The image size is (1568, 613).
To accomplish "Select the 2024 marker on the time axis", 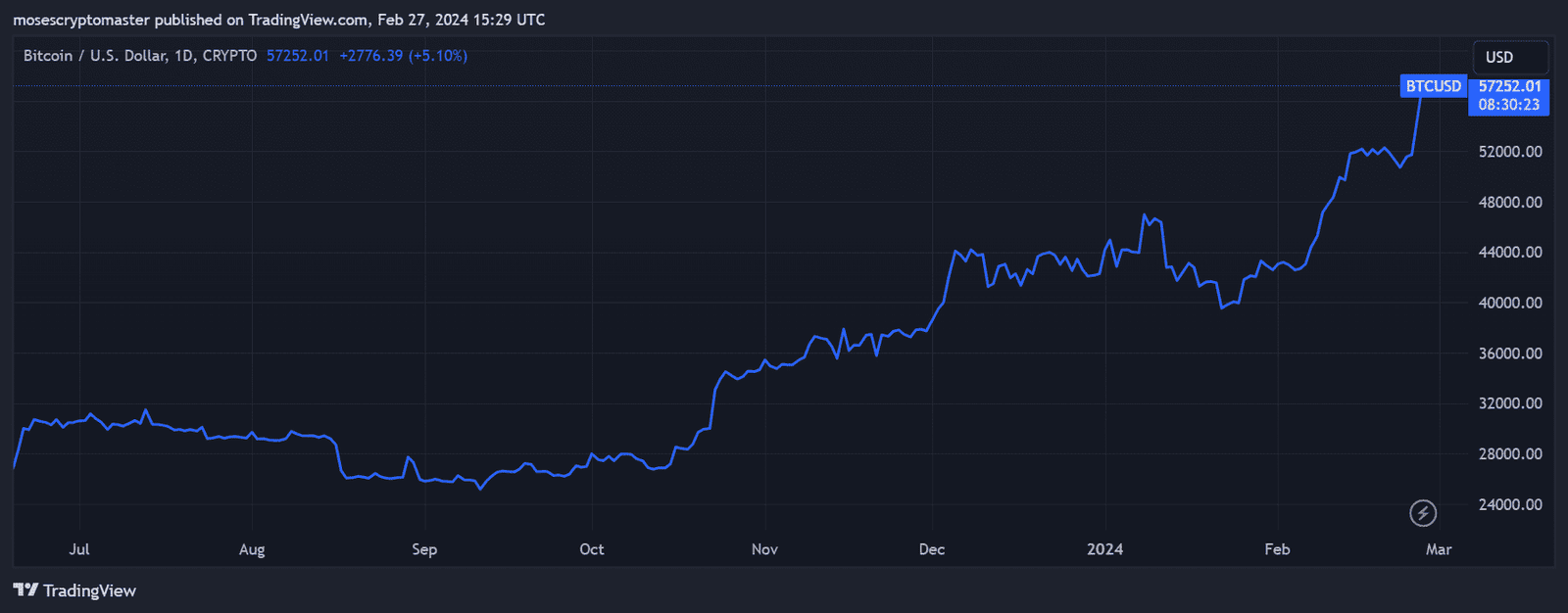I will [x=1104, y=549].
